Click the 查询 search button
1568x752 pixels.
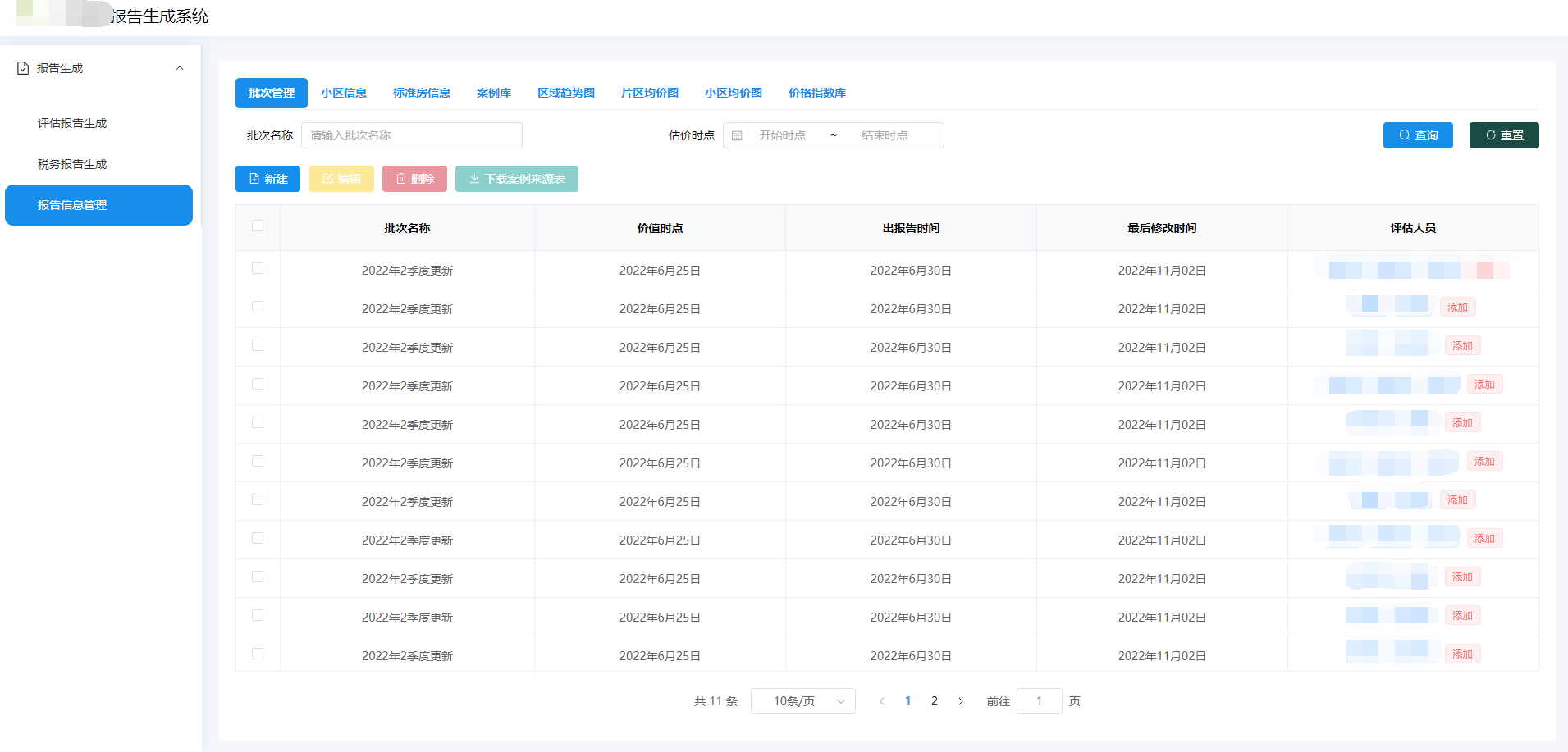(1418, 135)
